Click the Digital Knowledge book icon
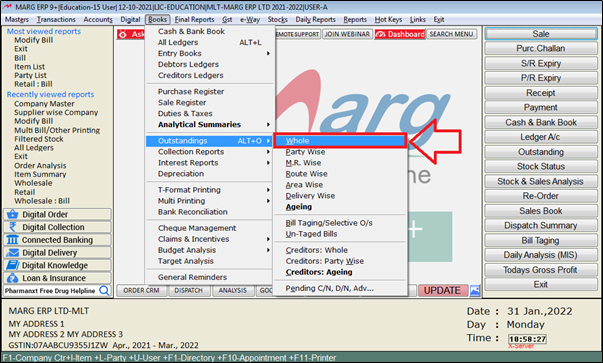Screen dimensions: 603x363 pos(12,265)
